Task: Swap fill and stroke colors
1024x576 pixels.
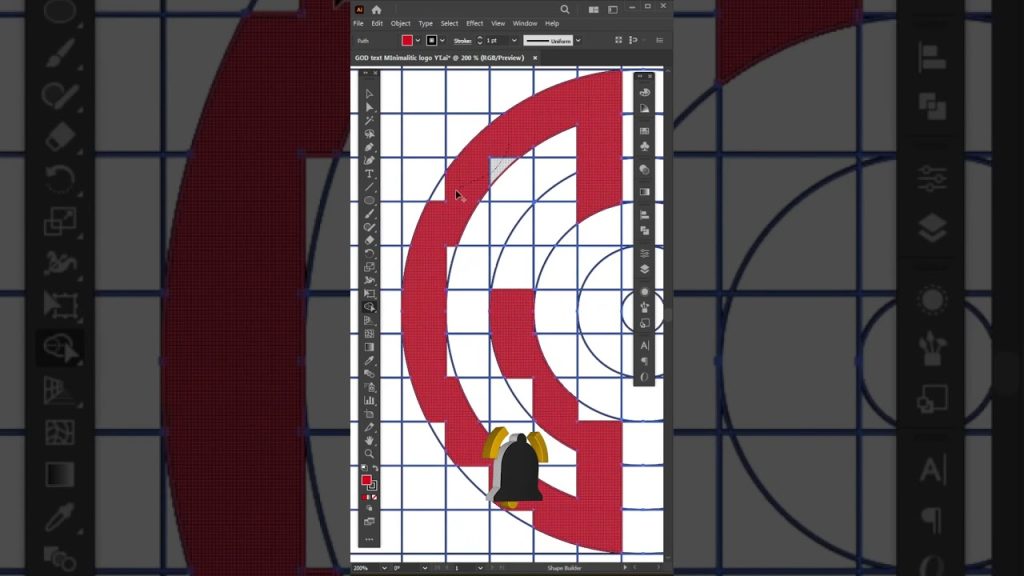Action: click(375, 469)
